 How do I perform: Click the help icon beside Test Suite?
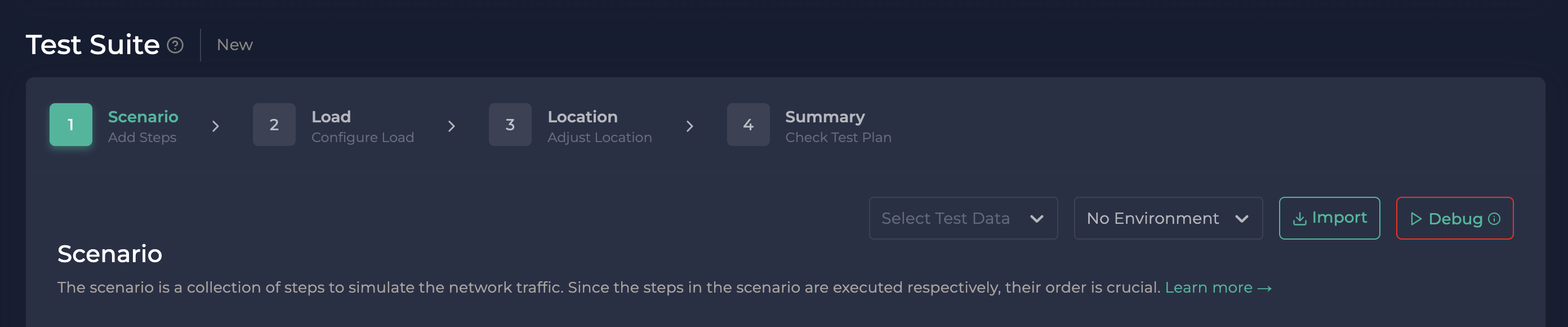(175, 46)
